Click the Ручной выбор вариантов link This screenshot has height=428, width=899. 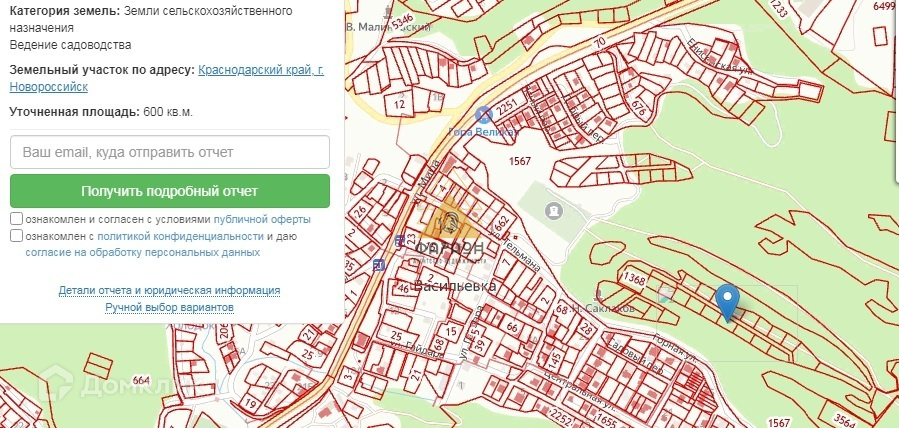click(x=169, y=307)
